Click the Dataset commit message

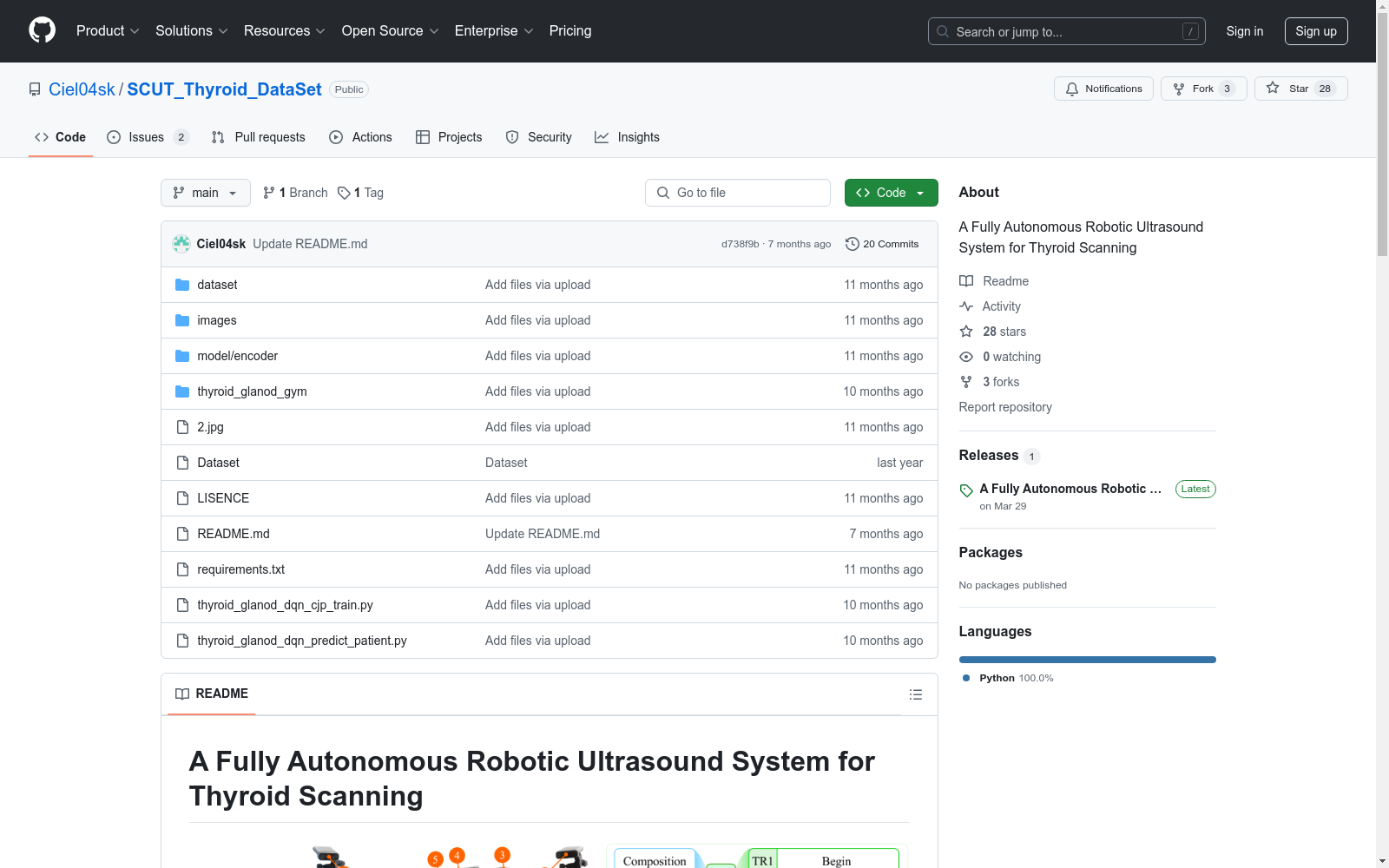(506, 463)
